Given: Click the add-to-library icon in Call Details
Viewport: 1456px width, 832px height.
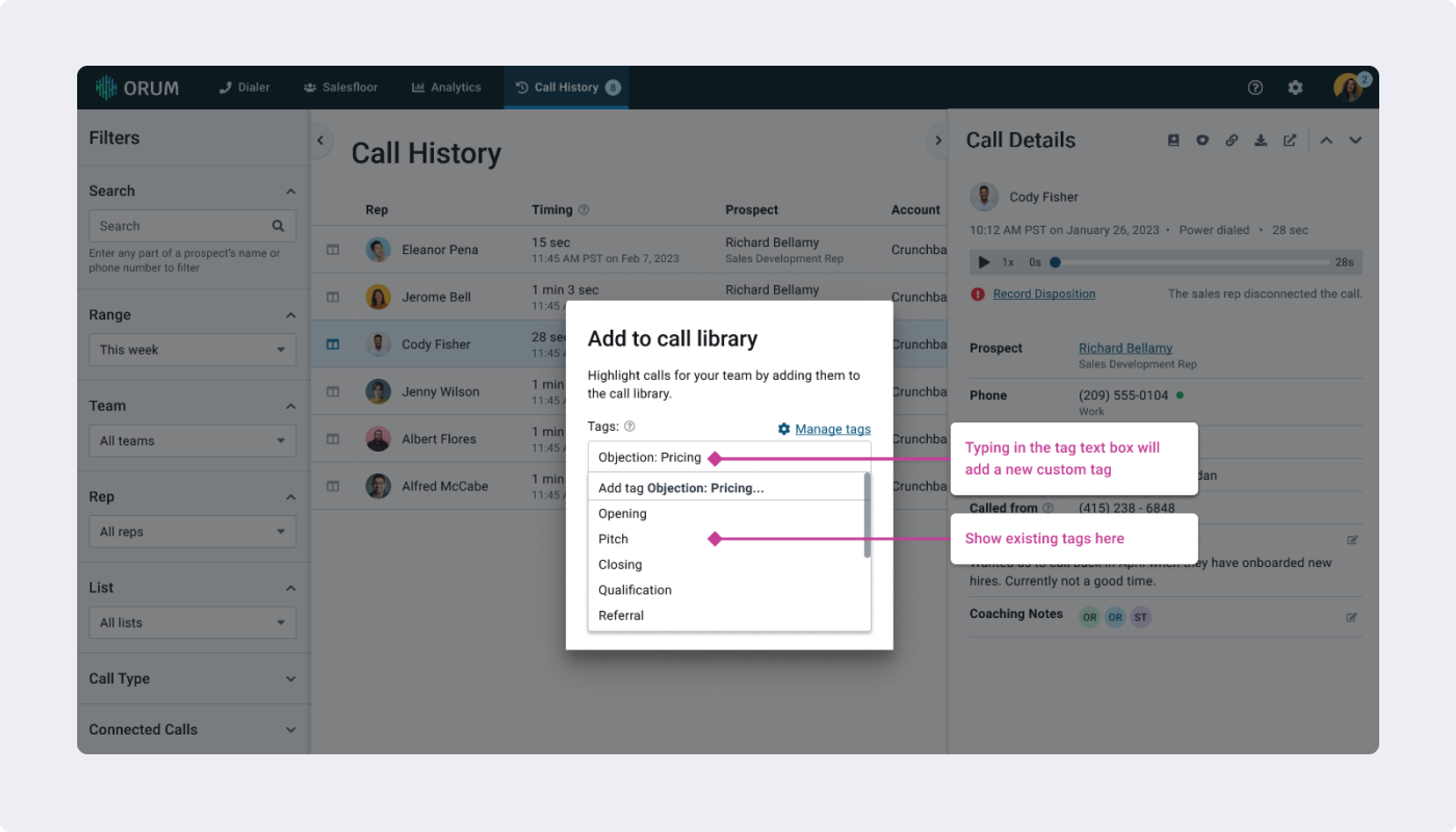Looking at the screenshot, I should coord(1173,140).
